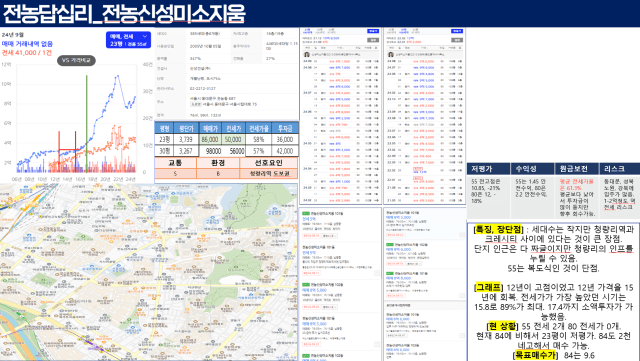Click the small square icon on the first right listing card
This screenshot has height=361, width=640.
click(462, 235)
